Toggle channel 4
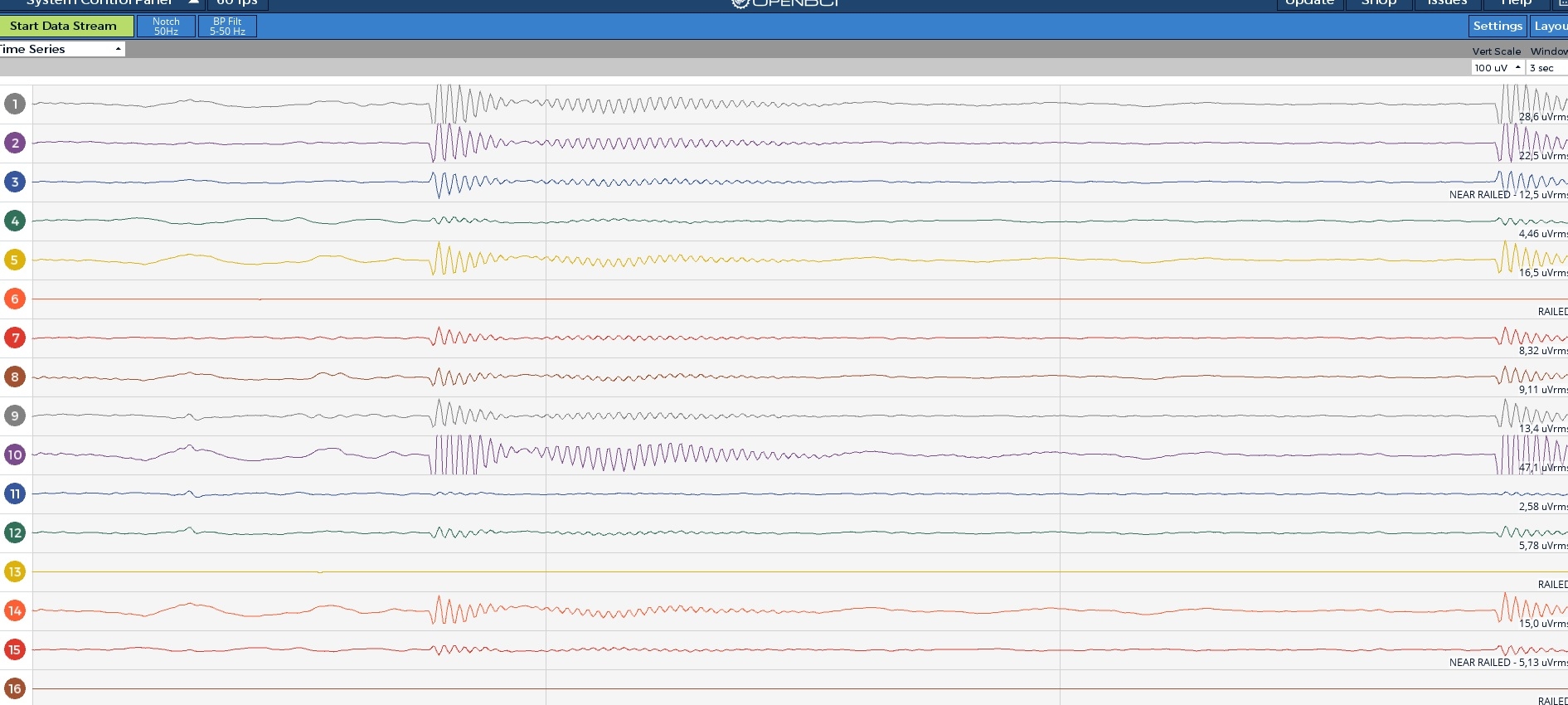 click(14, 221)
